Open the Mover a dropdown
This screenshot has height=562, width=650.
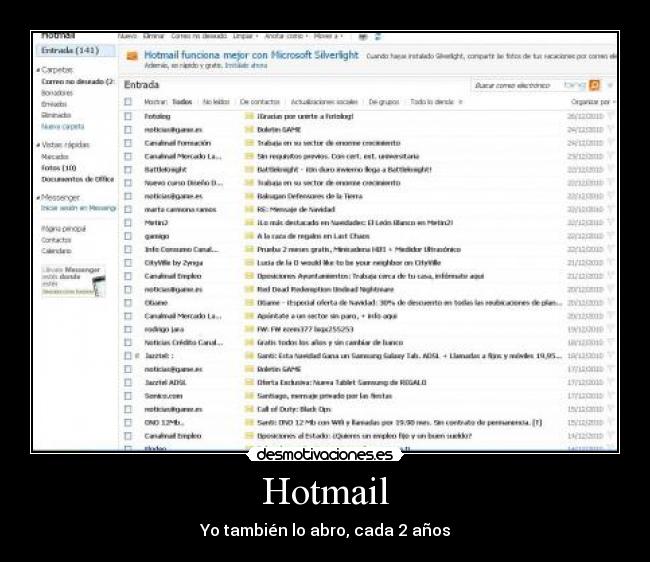(x=328, y=36)
